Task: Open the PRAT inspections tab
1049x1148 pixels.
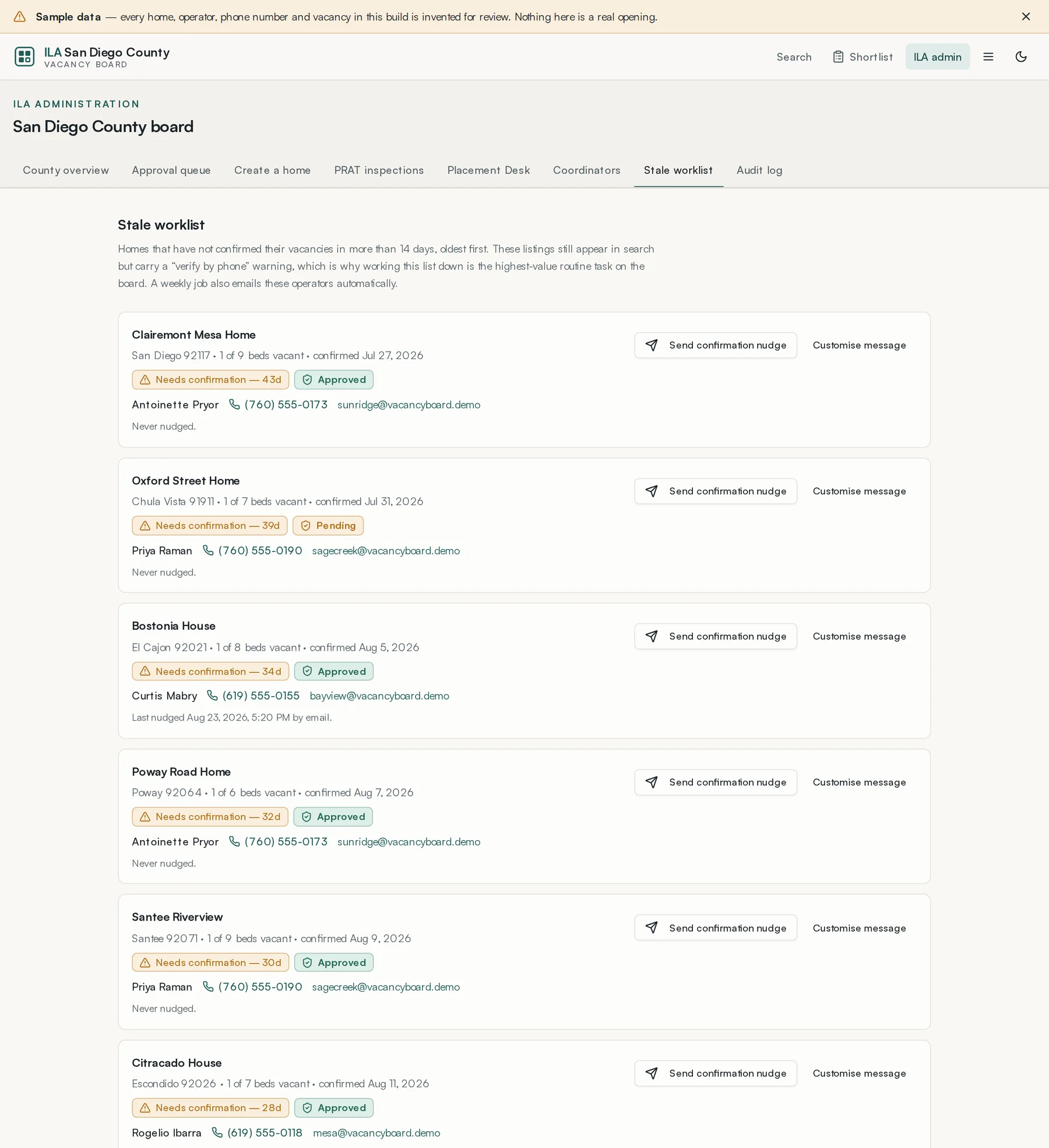Action: [x=379, y=170]
